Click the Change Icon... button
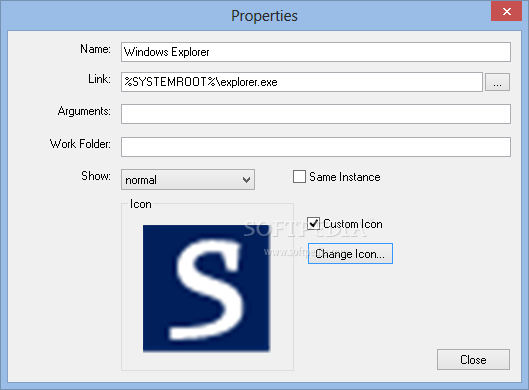529x390 pixels. [x=350, y=254]
